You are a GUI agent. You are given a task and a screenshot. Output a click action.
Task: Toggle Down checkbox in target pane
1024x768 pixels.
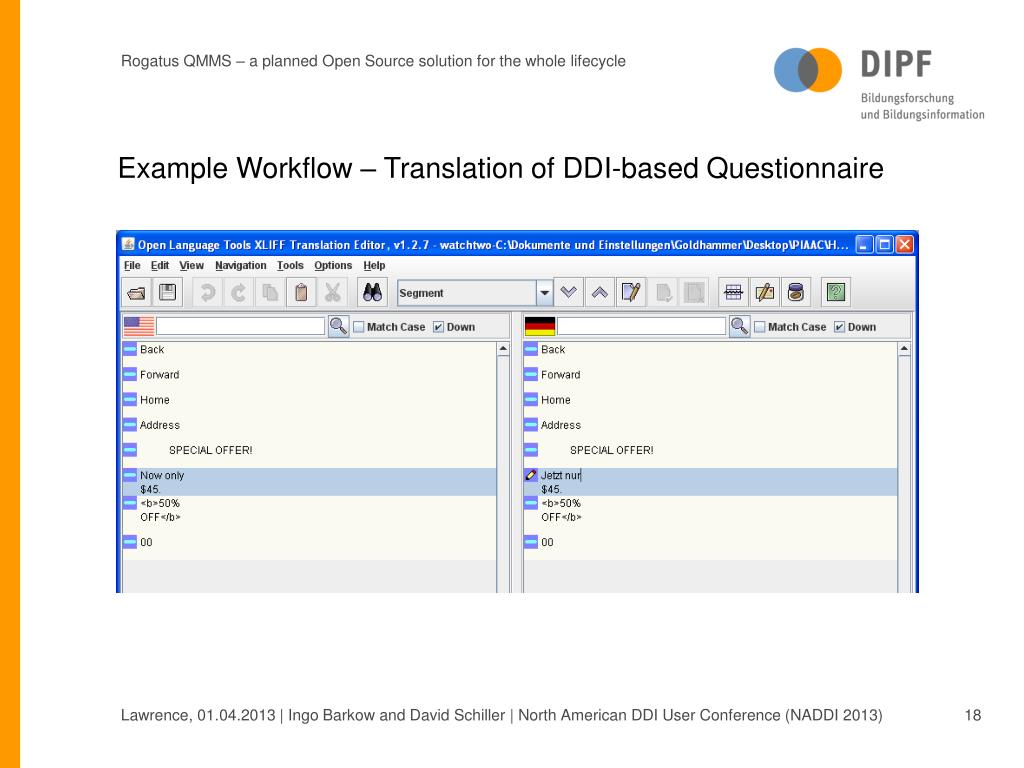click(839, 327)
